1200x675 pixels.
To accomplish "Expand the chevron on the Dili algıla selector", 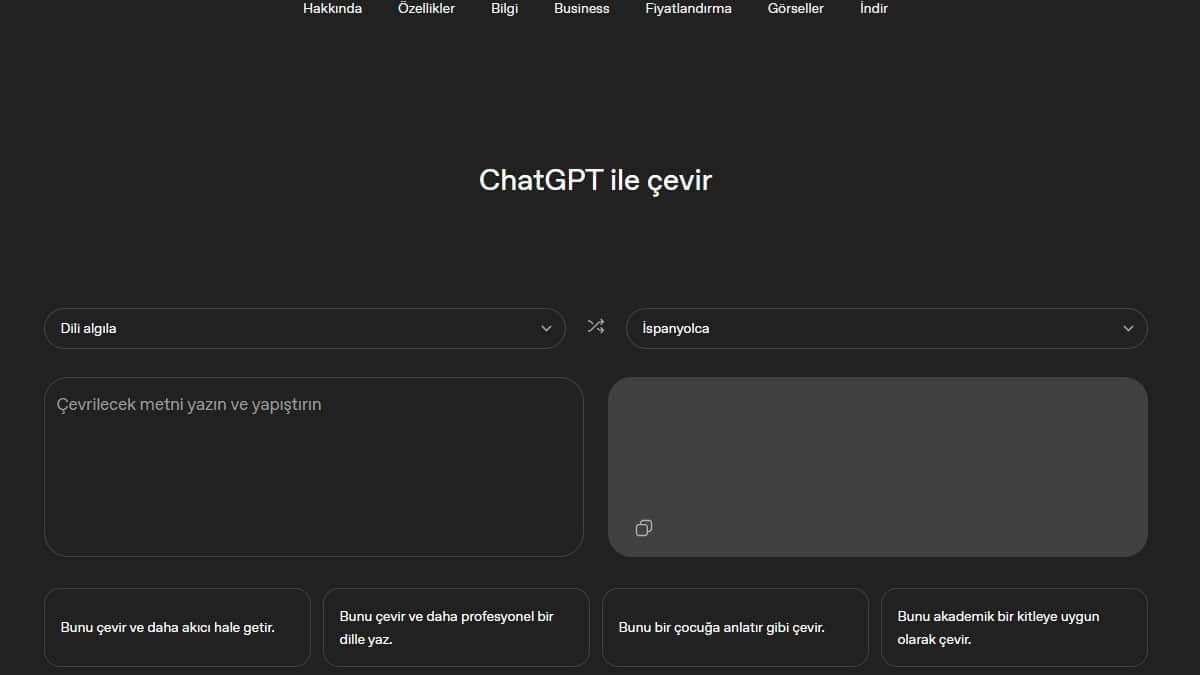I will pyautogui.click(x=546, y=328).
